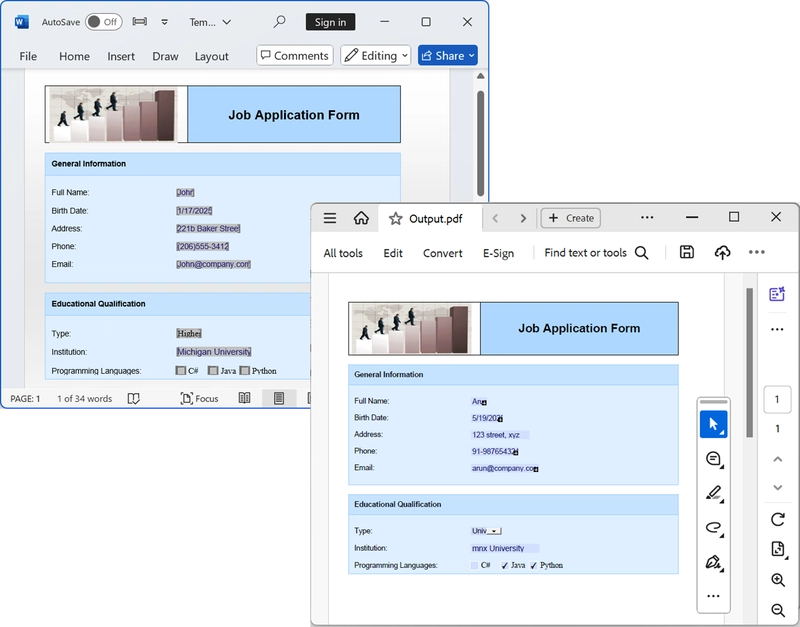Click the Birth Date field 1/17/2025 in Word
The image size is (800, 627).
pyautogui.click(x=194, y=211)
